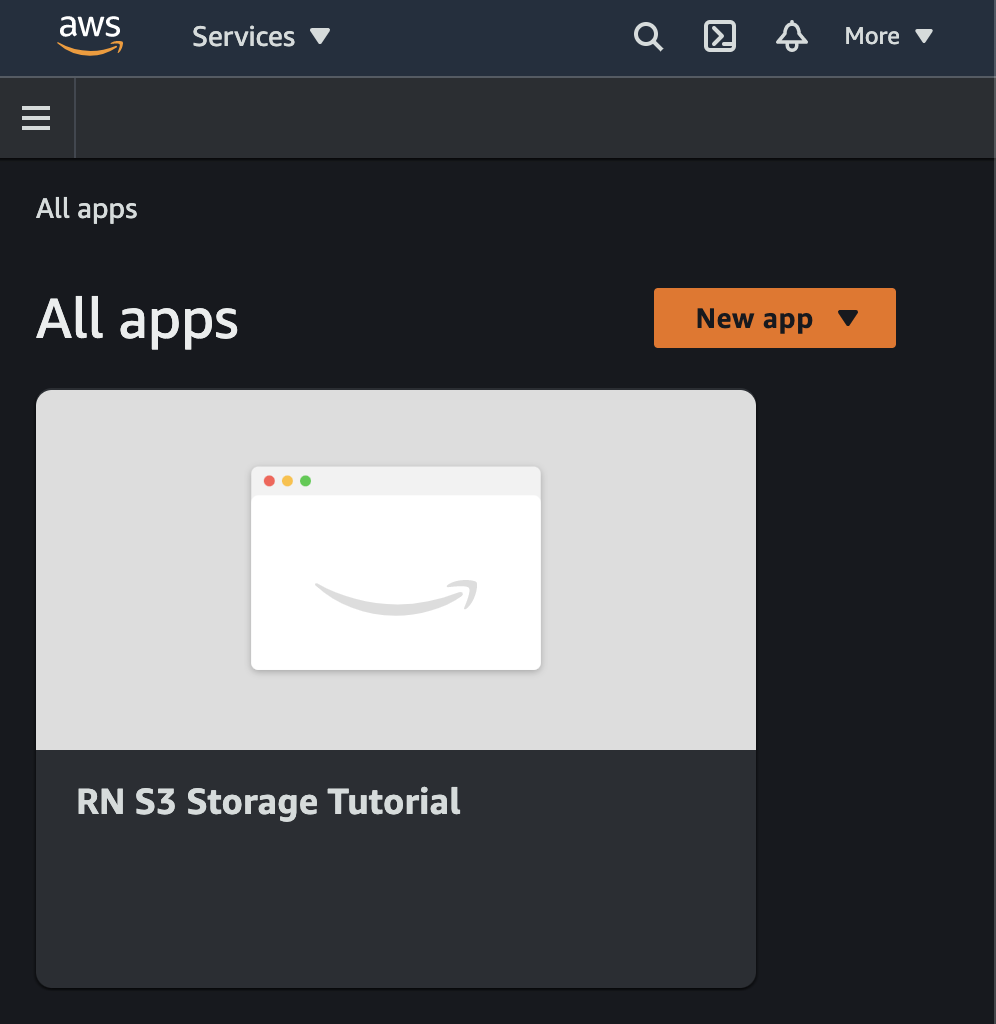Open the All apps breadcrumb link
Image resolution: width=996 pixels, height=1024 pixels.
(x=86, y=209)
